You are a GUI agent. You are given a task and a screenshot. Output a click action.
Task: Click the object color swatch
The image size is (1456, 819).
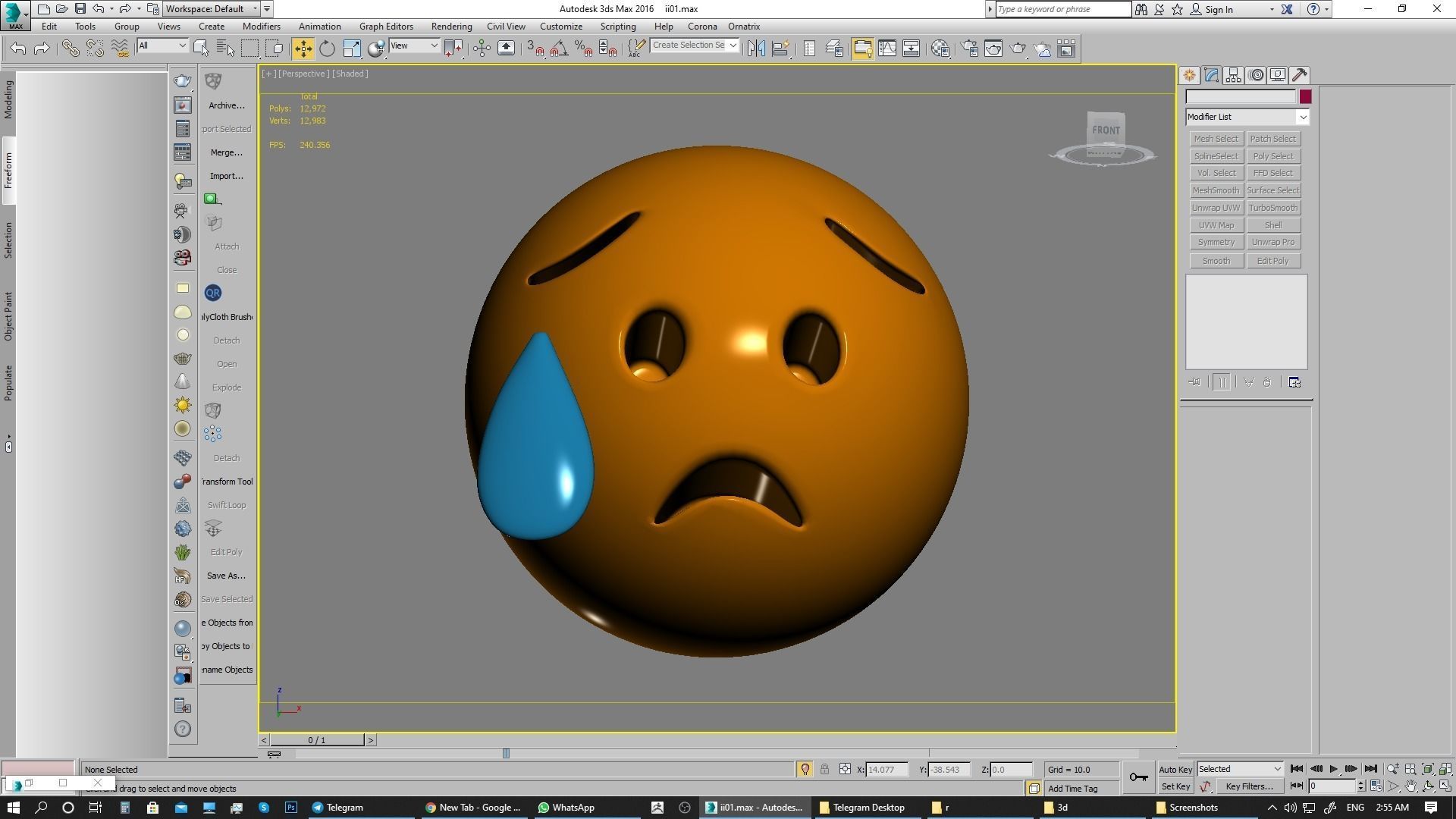[1305, 97]
